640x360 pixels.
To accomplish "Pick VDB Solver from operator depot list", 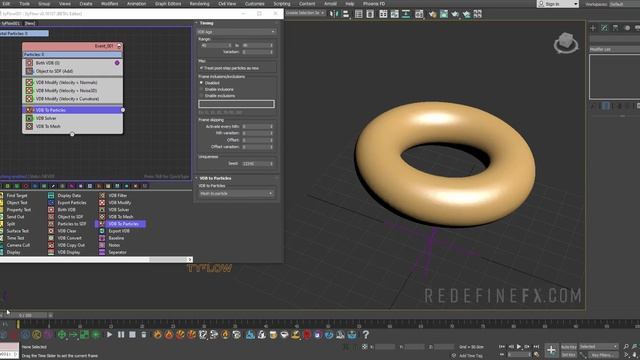I will [x=115, y=210].
